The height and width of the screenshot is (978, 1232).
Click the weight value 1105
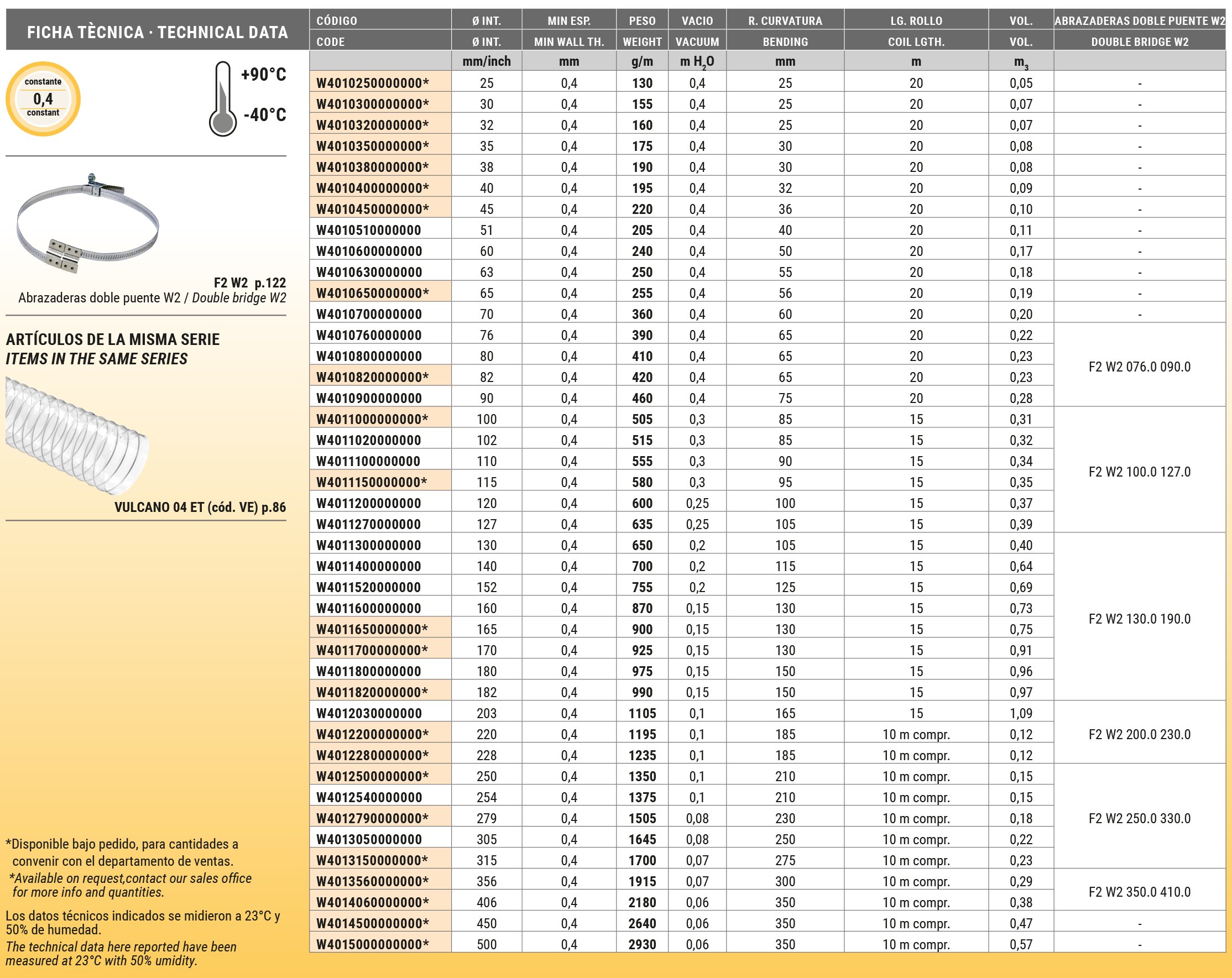click(642, 714)
